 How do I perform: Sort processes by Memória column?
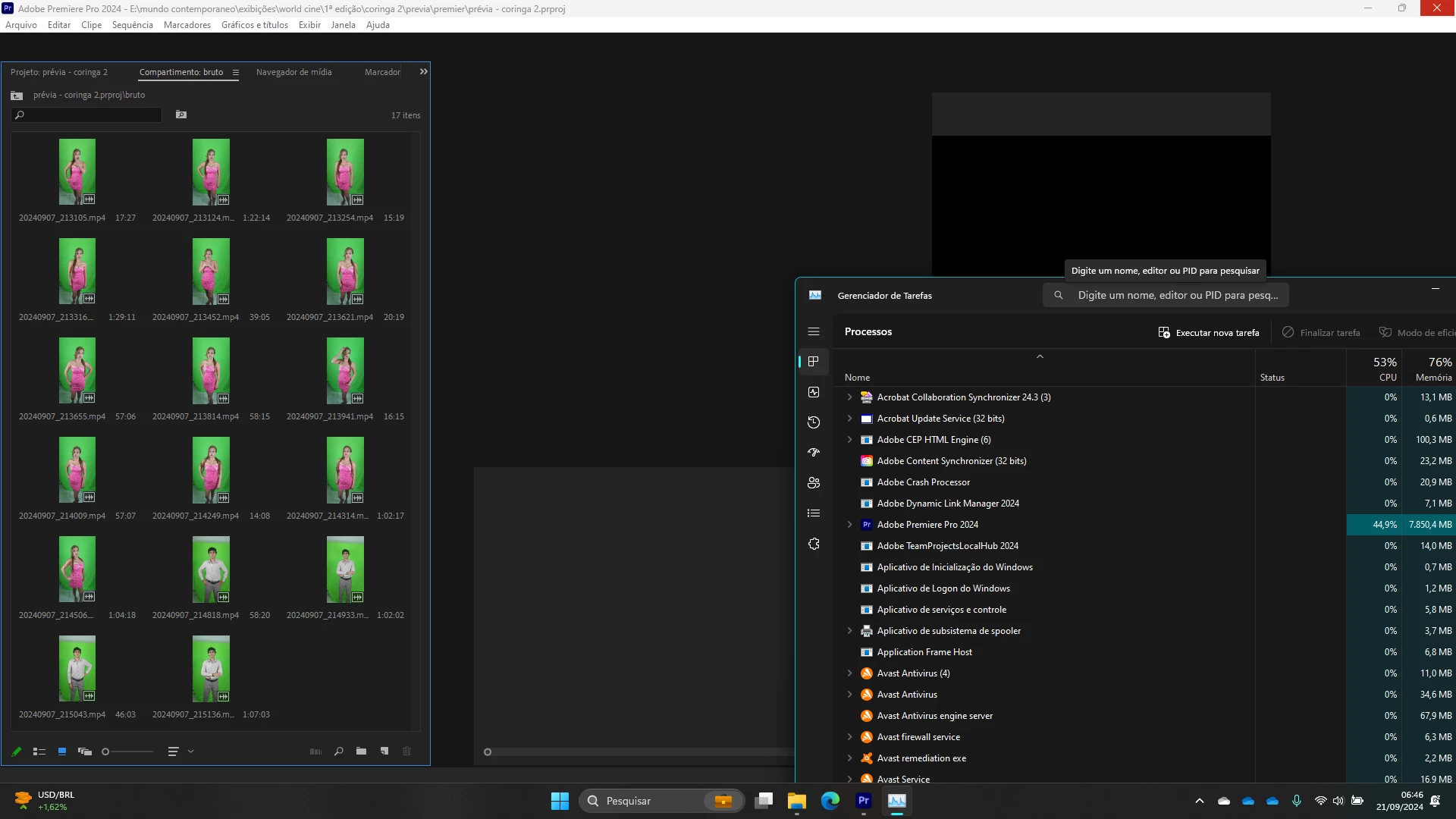(1432, 377)
